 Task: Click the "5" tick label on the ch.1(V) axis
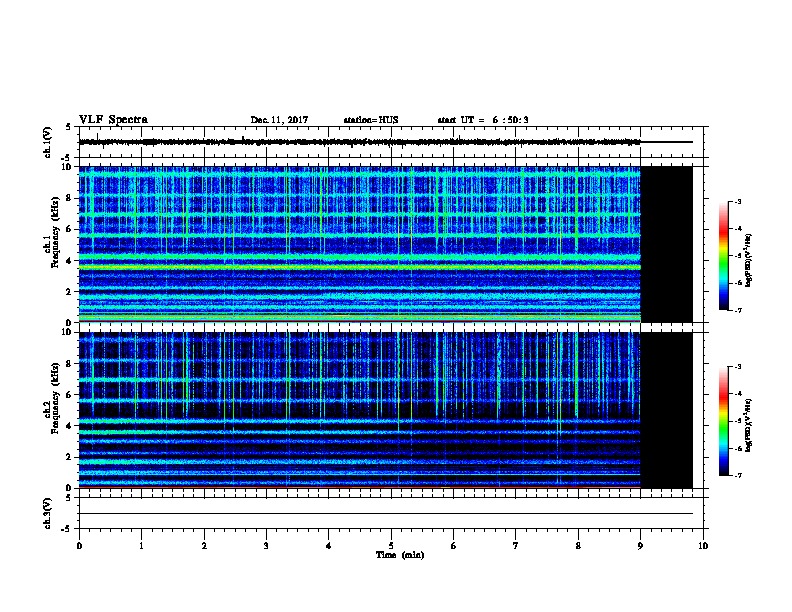[69, 127]
